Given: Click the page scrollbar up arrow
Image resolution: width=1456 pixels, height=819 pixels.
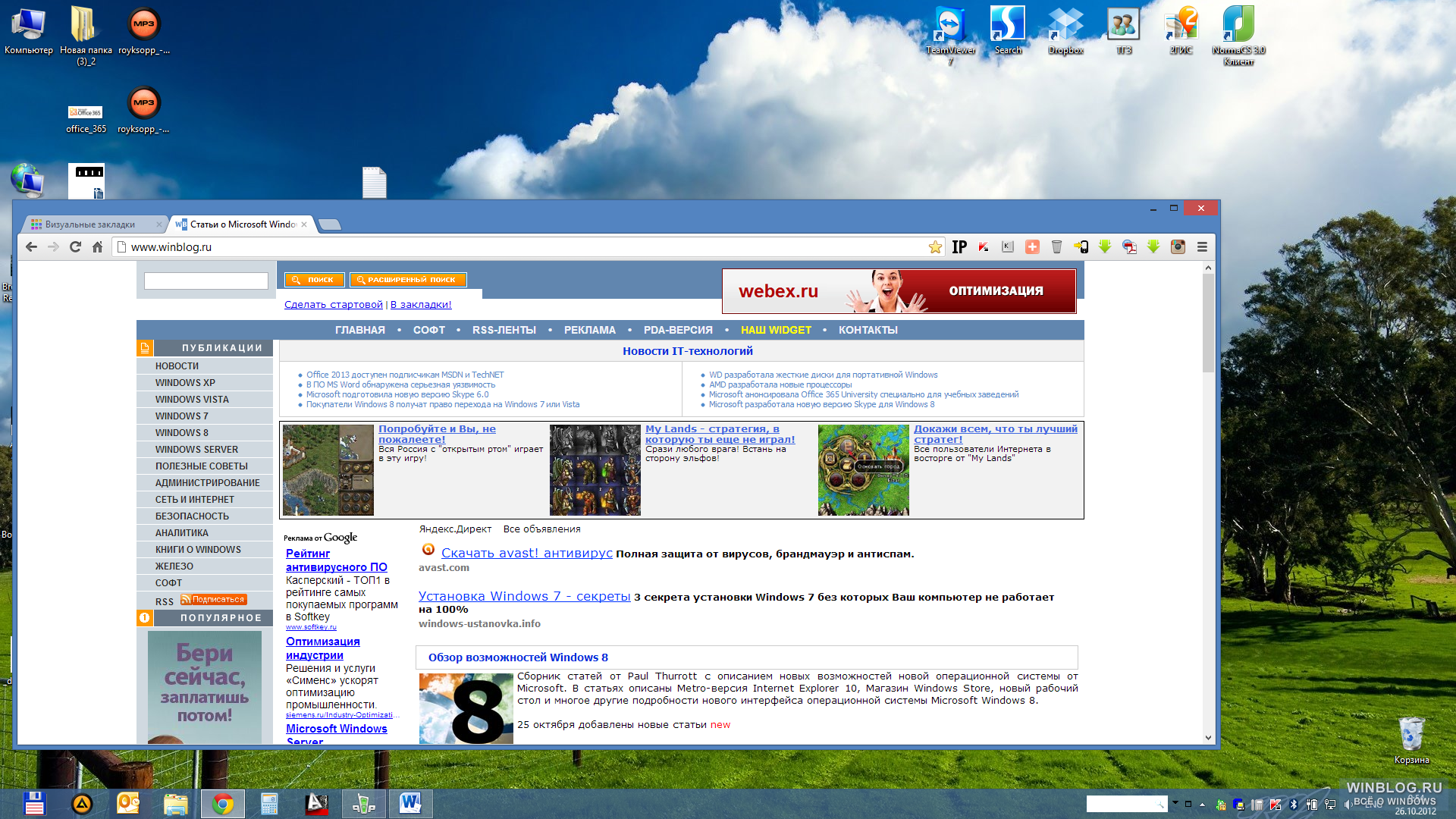Looking at the screenshot, I should click(x=1208, y=268).
